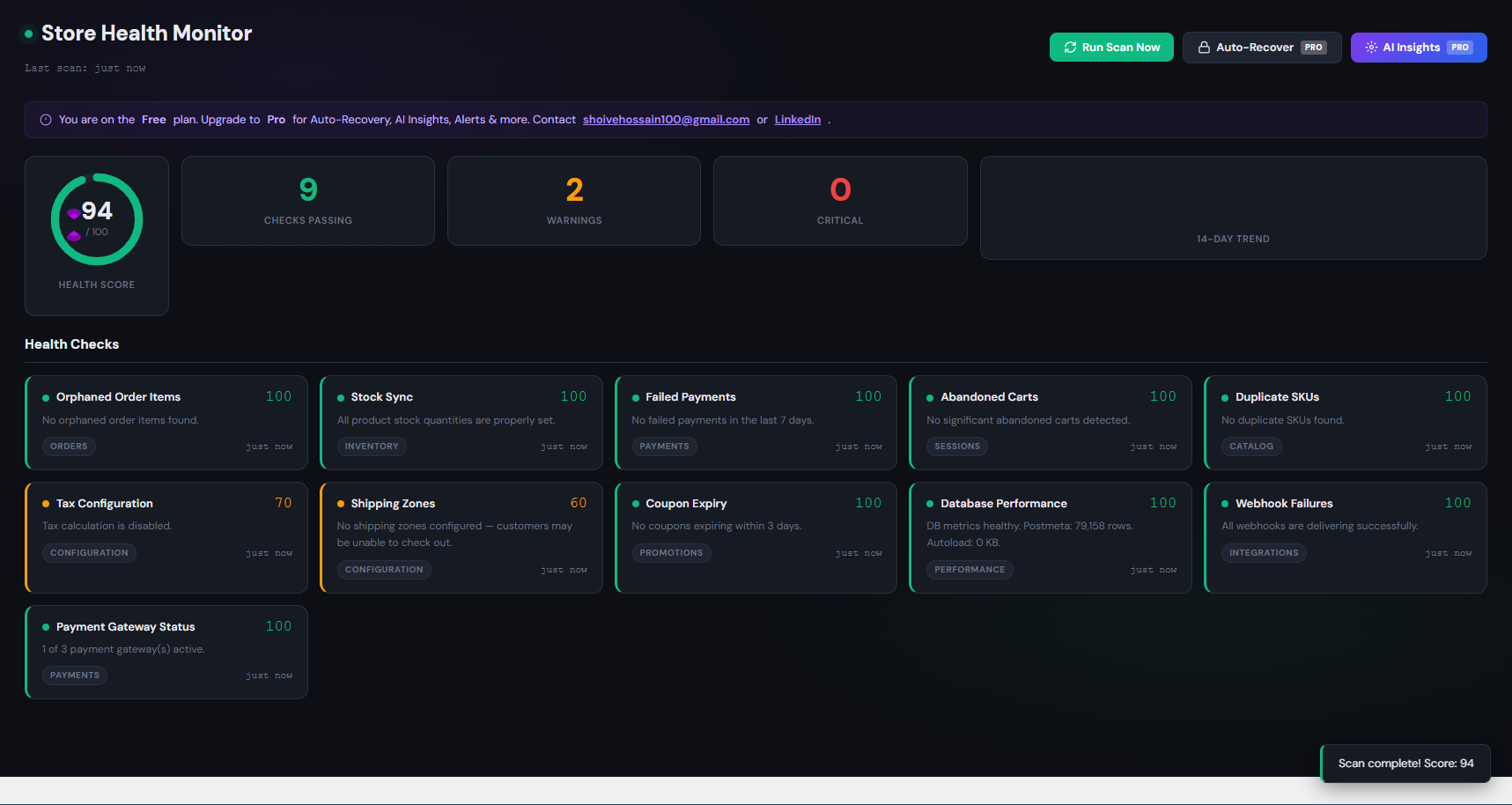Open the Checks Passing summary card
This screenshot has width=1512, height=805.
[x=308, y=201]
